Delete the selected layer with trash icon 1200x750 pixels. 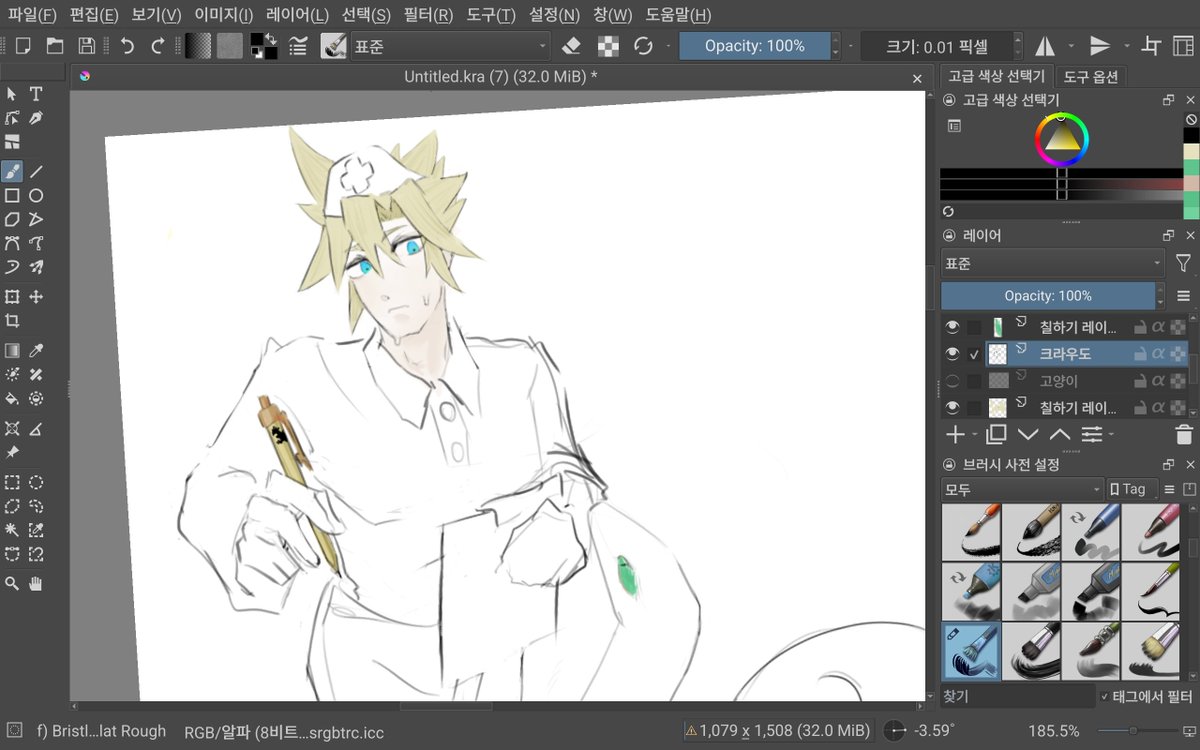(1183, 434)
